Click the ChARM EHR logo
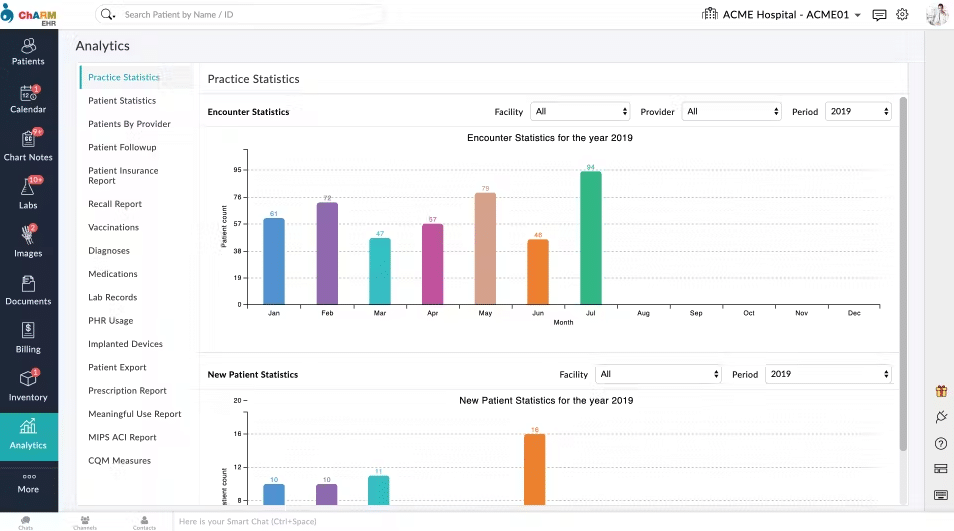The width and height of the screenshot is (954, 531). point(29,15)
